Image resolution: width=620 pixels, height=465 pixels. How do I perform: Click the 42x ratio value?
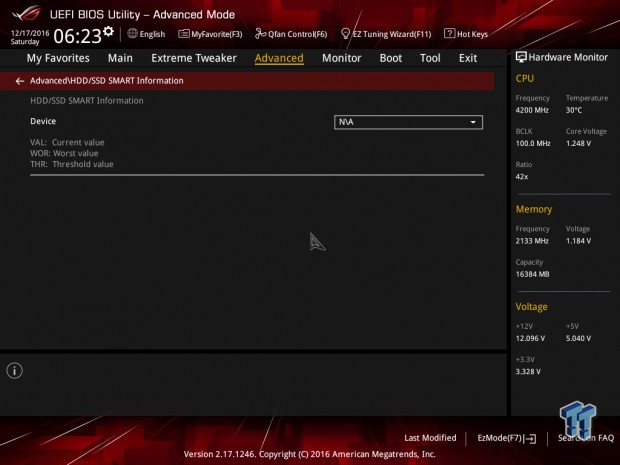(x=522, y=177)
